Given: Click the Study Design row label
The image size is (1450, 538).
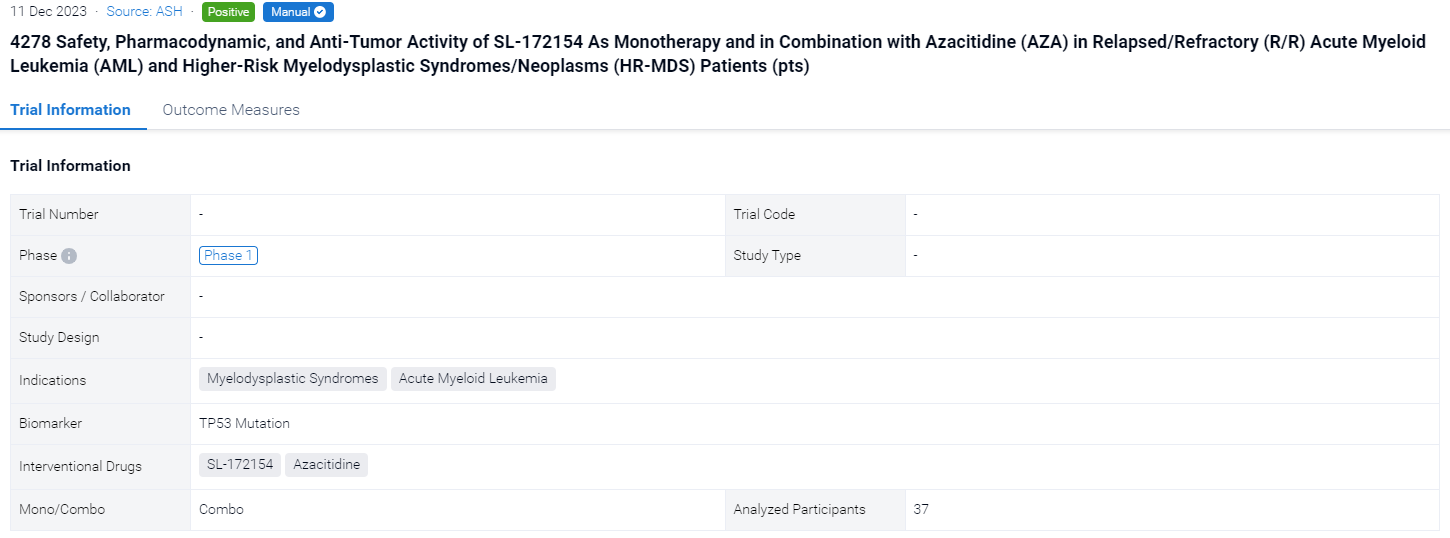Looking at the screenshot, I should pos(59,337).
